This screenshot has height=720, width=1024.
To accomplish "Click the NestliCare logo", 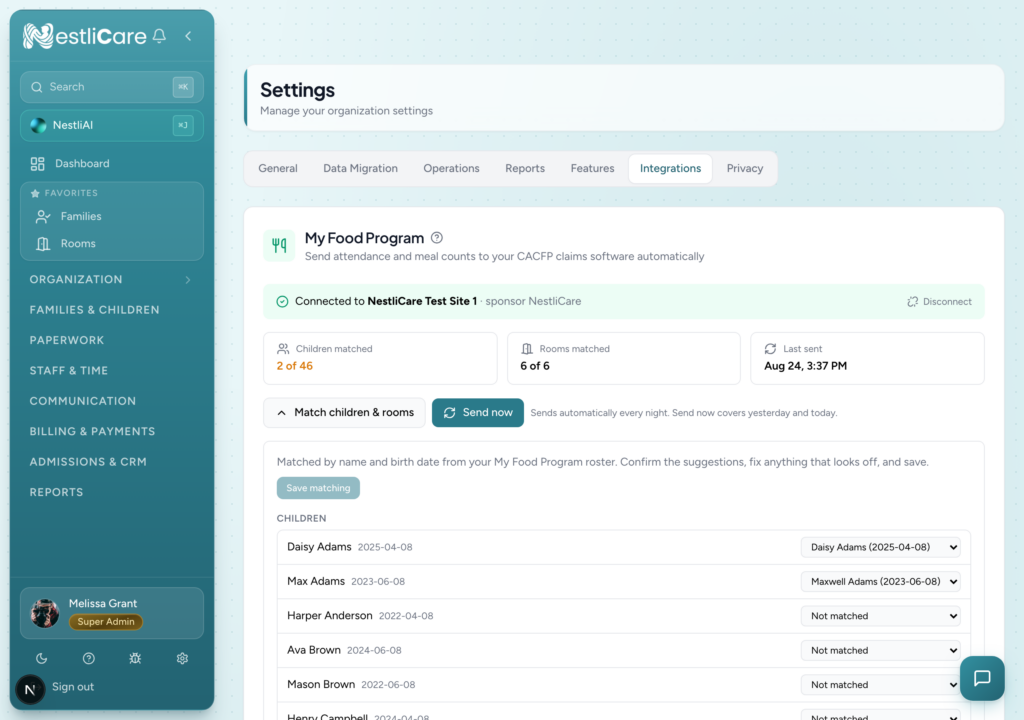I will coord(85,36).
